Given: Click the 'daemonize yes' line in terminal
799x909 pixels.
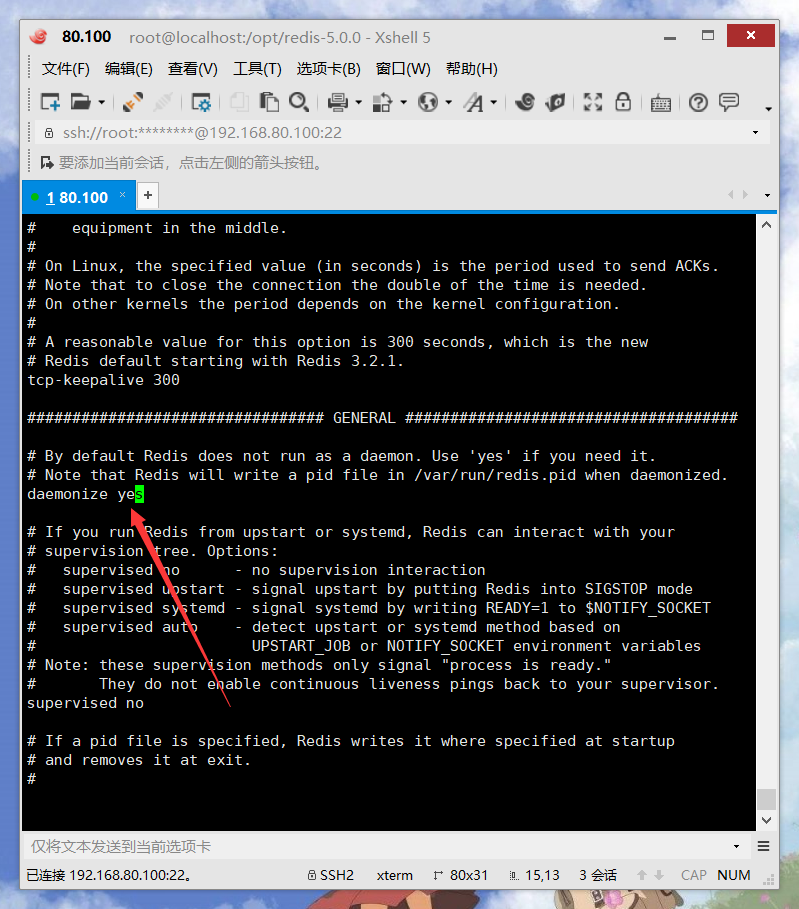Looking at the screenshot, I should click(85, 494).
